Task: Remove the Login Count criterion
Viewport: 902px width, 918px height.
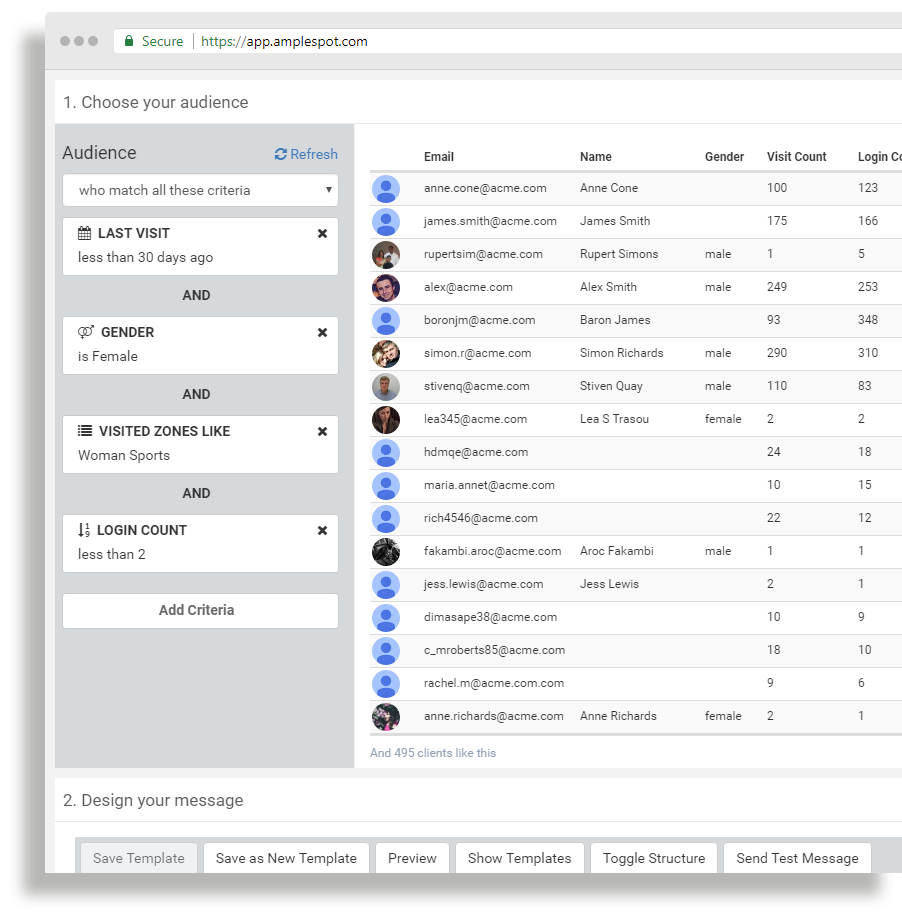Action: (x=322, y=530)
